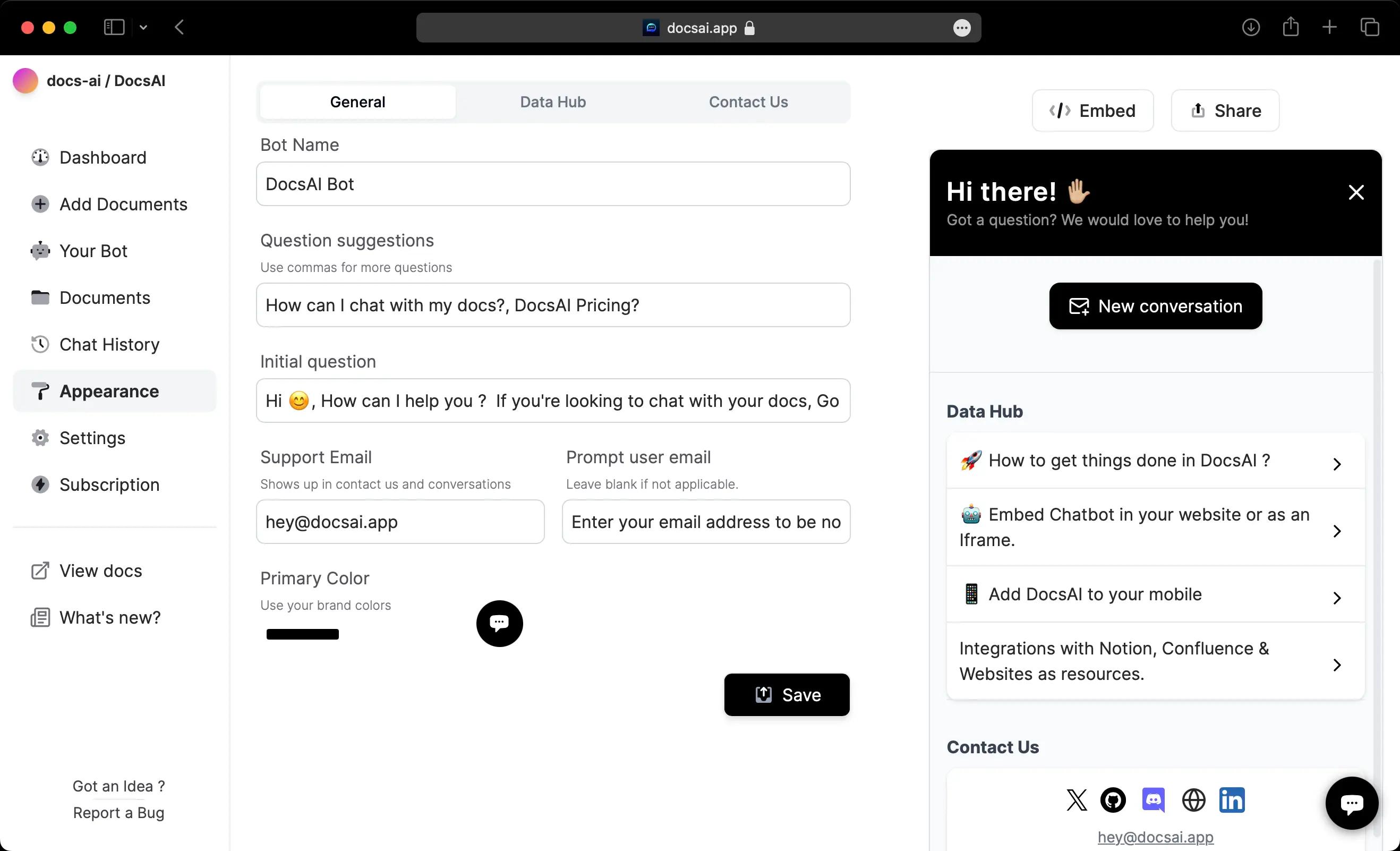Open Settings via the gear icon

(40, 438)
